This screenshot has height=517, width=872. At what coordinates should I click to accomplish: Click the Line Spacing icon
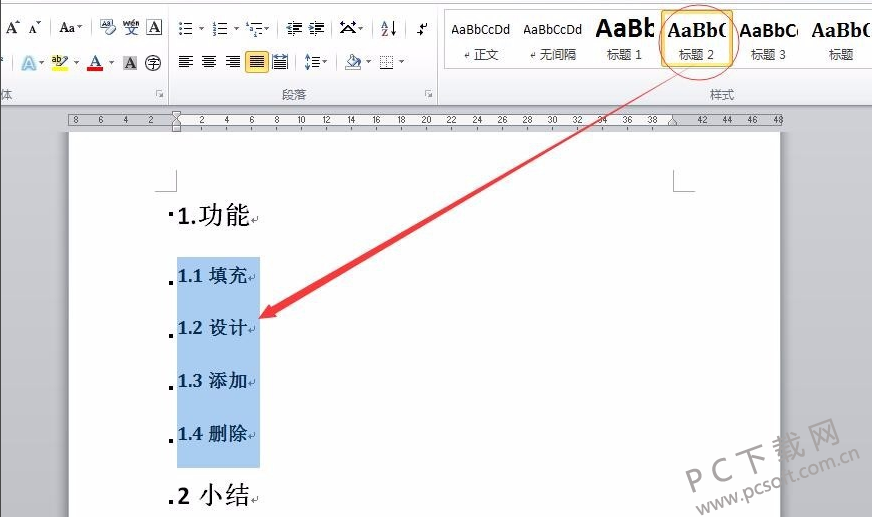tap(312, 62)
